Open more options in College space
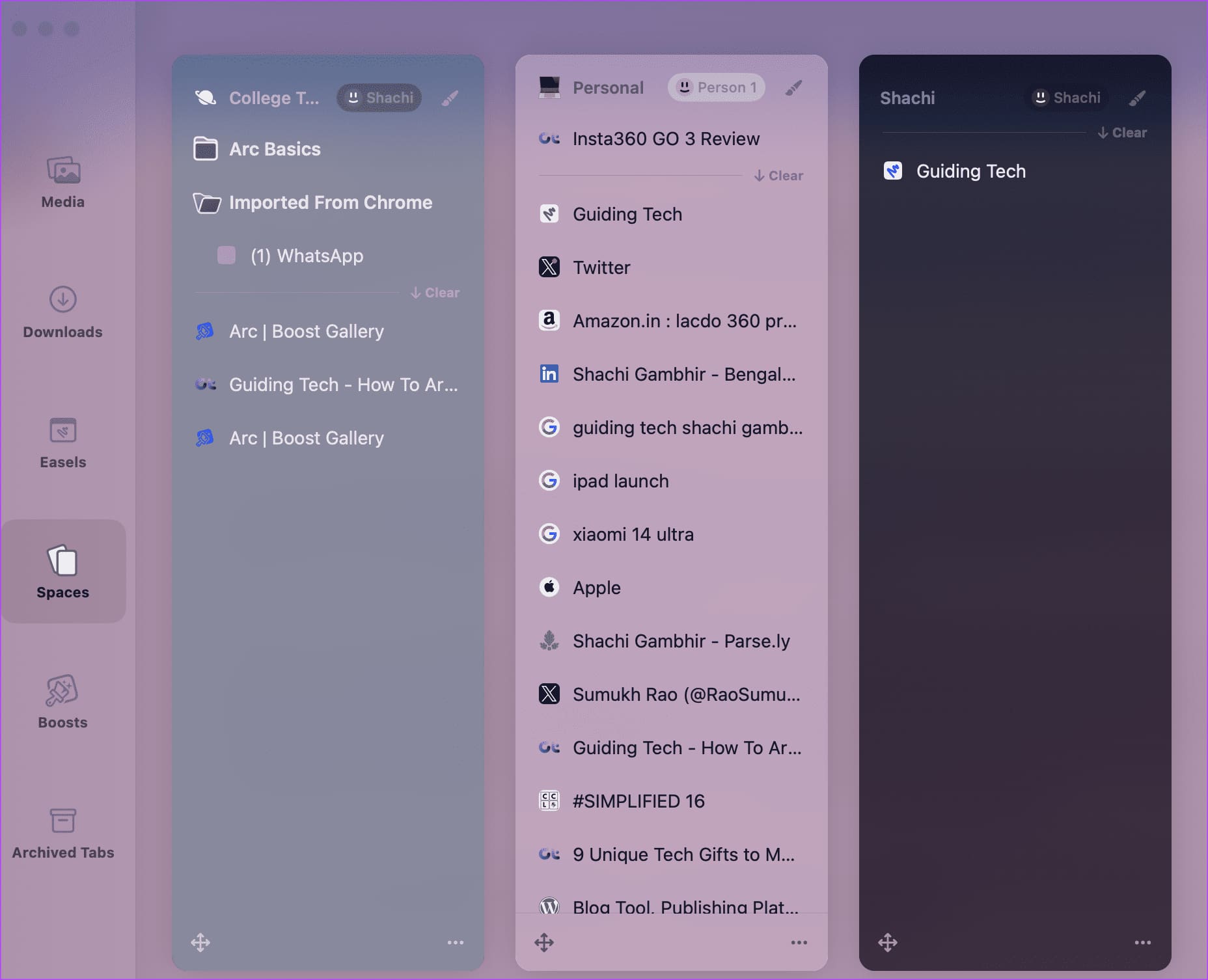This screenshot has height=980, width=1208. pos(456,942)
